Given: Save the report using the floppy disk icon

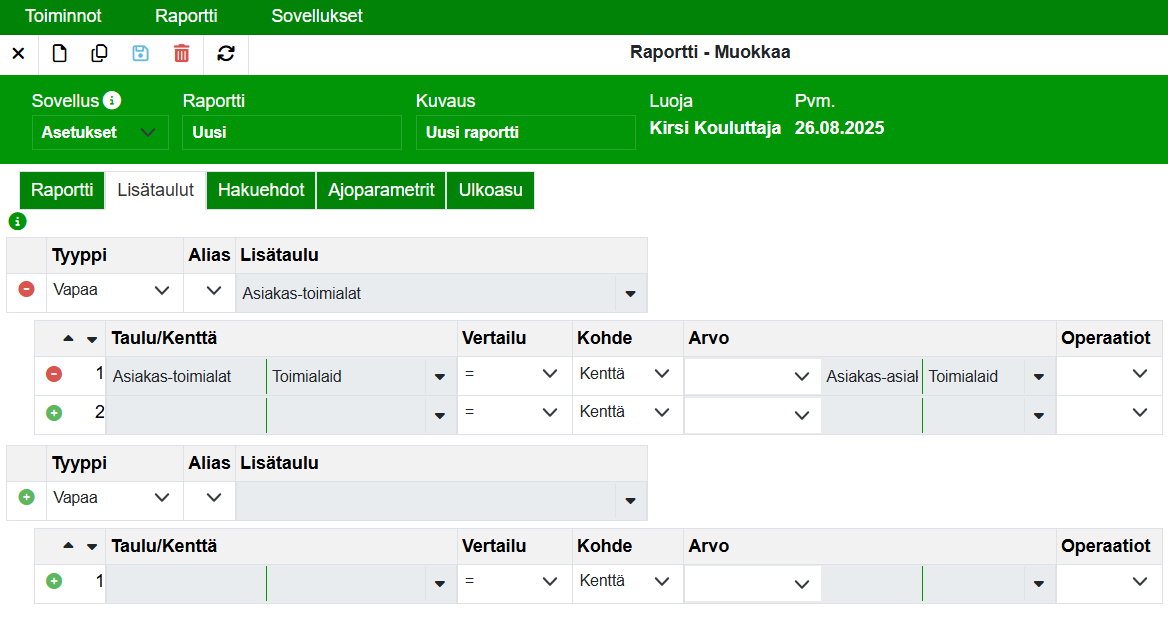Looking at the screenshot, I should click(x=140, y=54).
